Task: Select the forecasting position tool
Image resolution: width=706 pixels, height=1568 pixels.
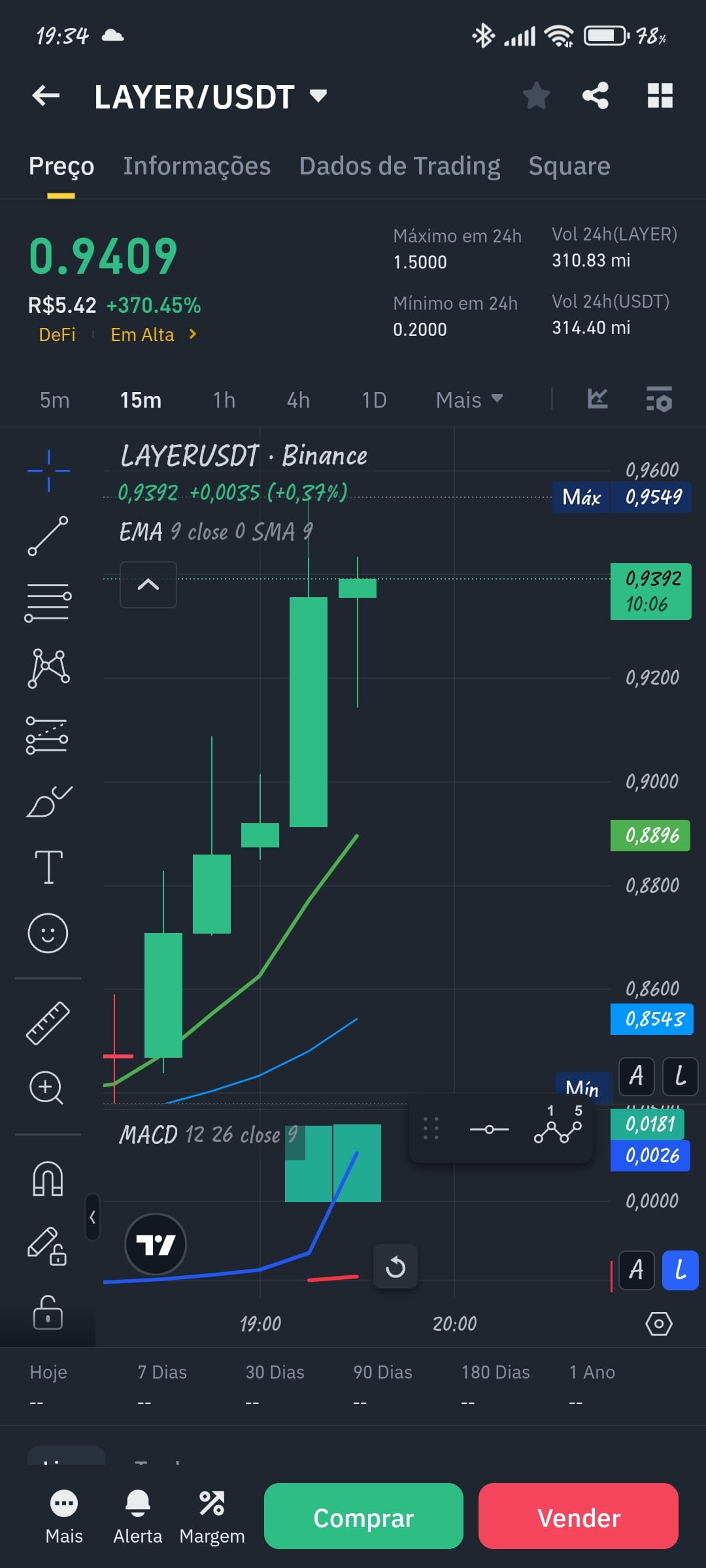Action: 47,735
